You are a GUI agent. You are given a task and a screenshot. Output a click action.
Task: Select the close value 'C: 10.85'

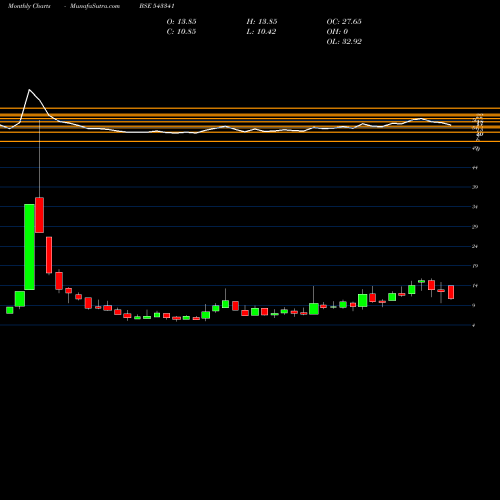[x=181, y=32]
